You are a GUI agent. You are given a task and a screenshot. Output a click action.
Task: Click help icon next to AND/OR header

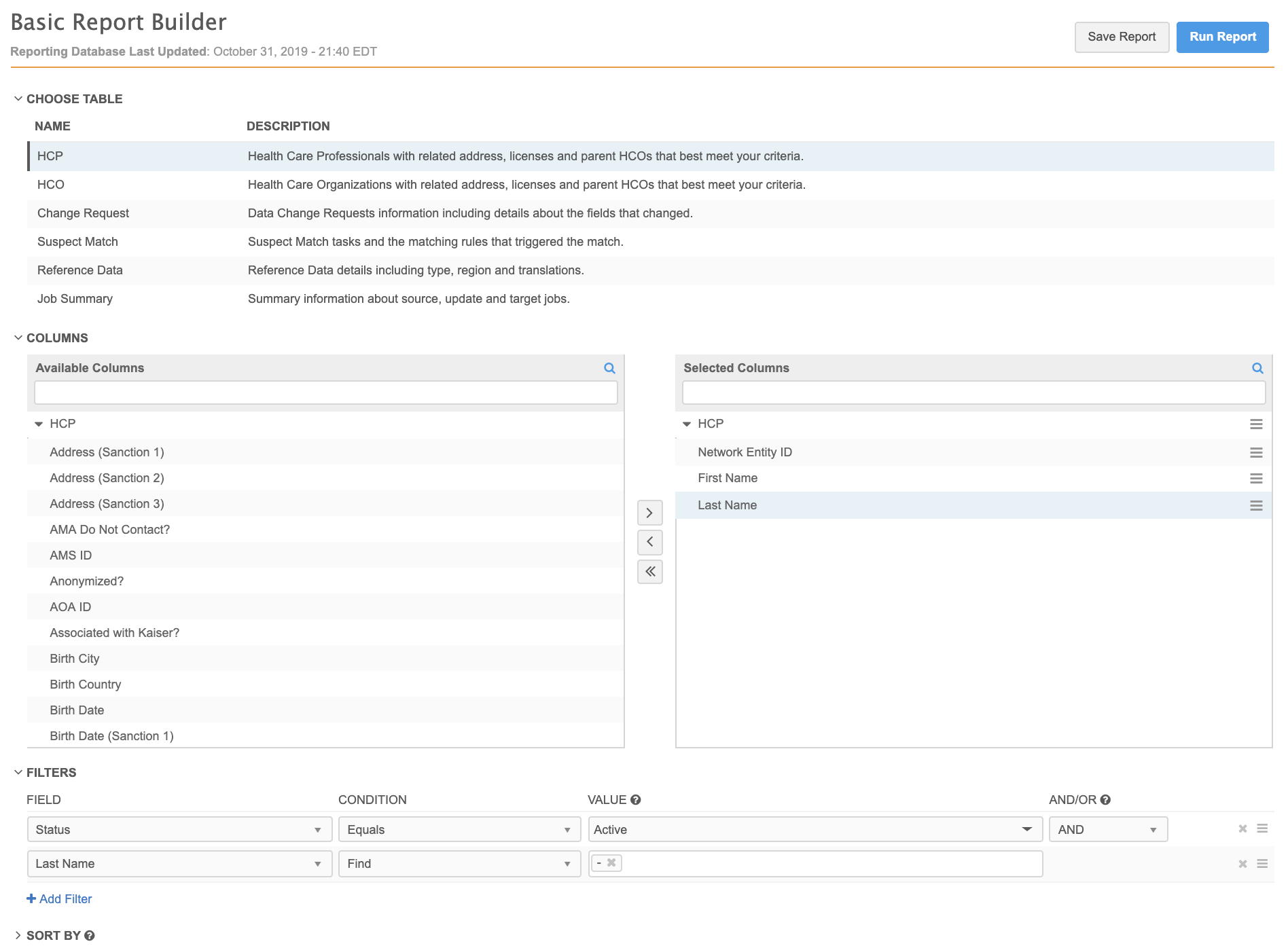point(1105,800)
